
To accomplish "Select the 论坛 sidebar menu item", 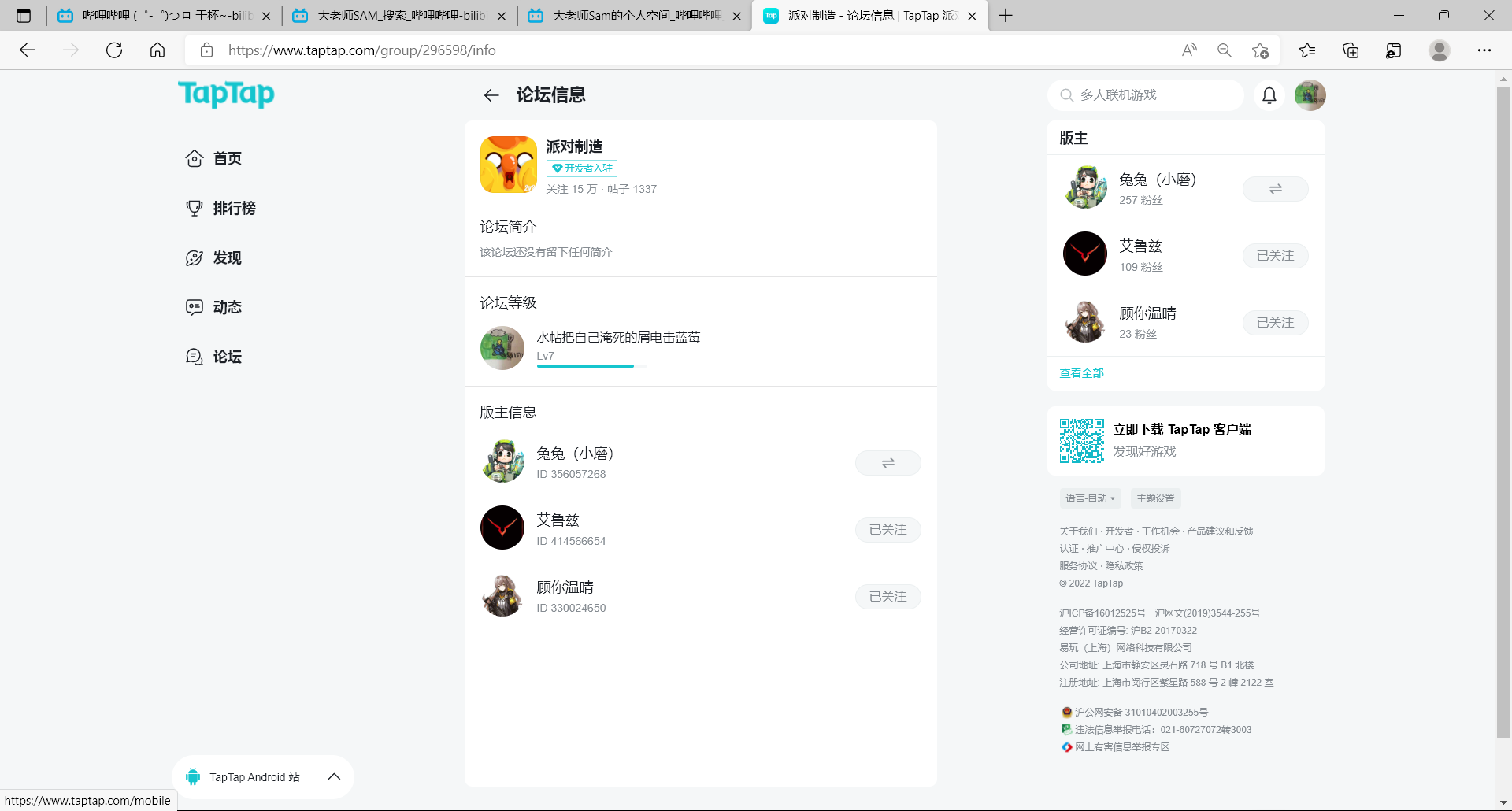I will [x=214, y=357].
